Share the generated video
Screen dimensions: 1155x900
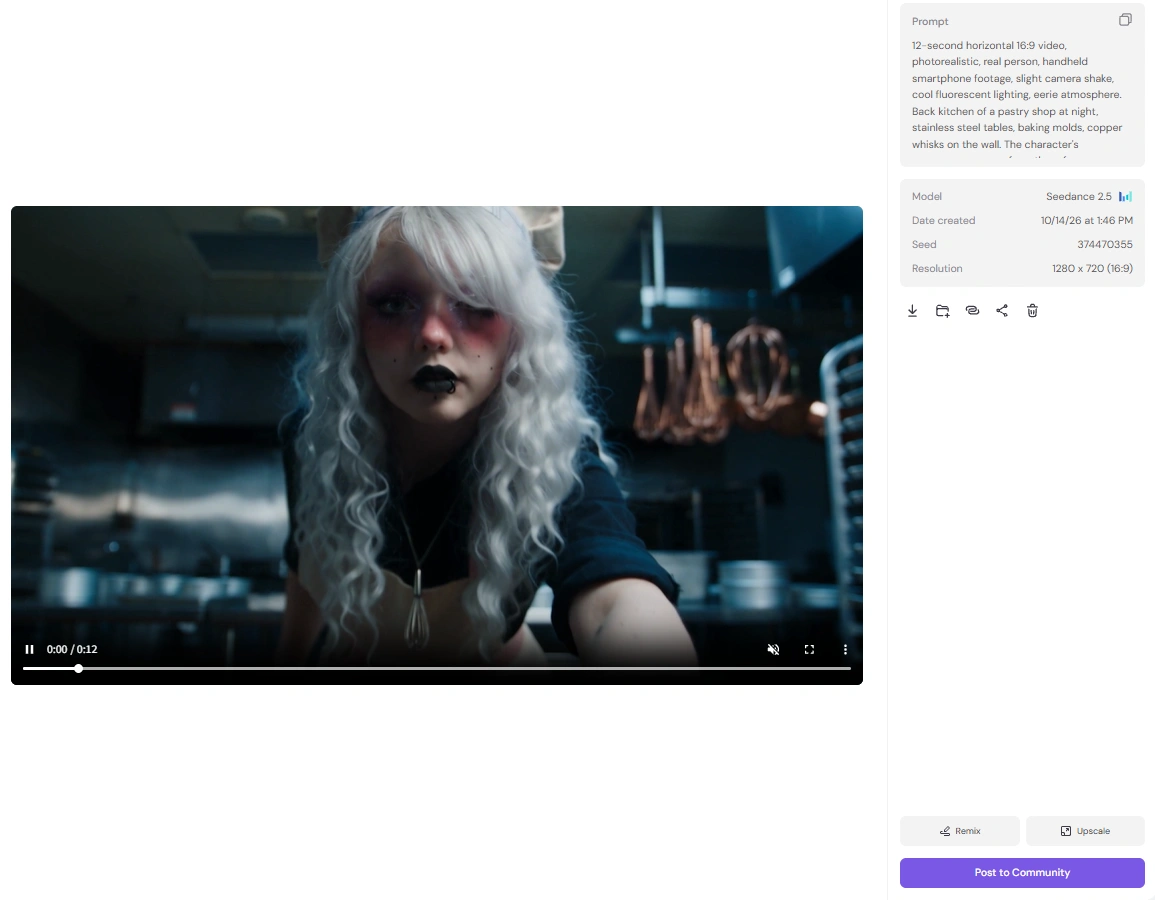coord(1002,311)
